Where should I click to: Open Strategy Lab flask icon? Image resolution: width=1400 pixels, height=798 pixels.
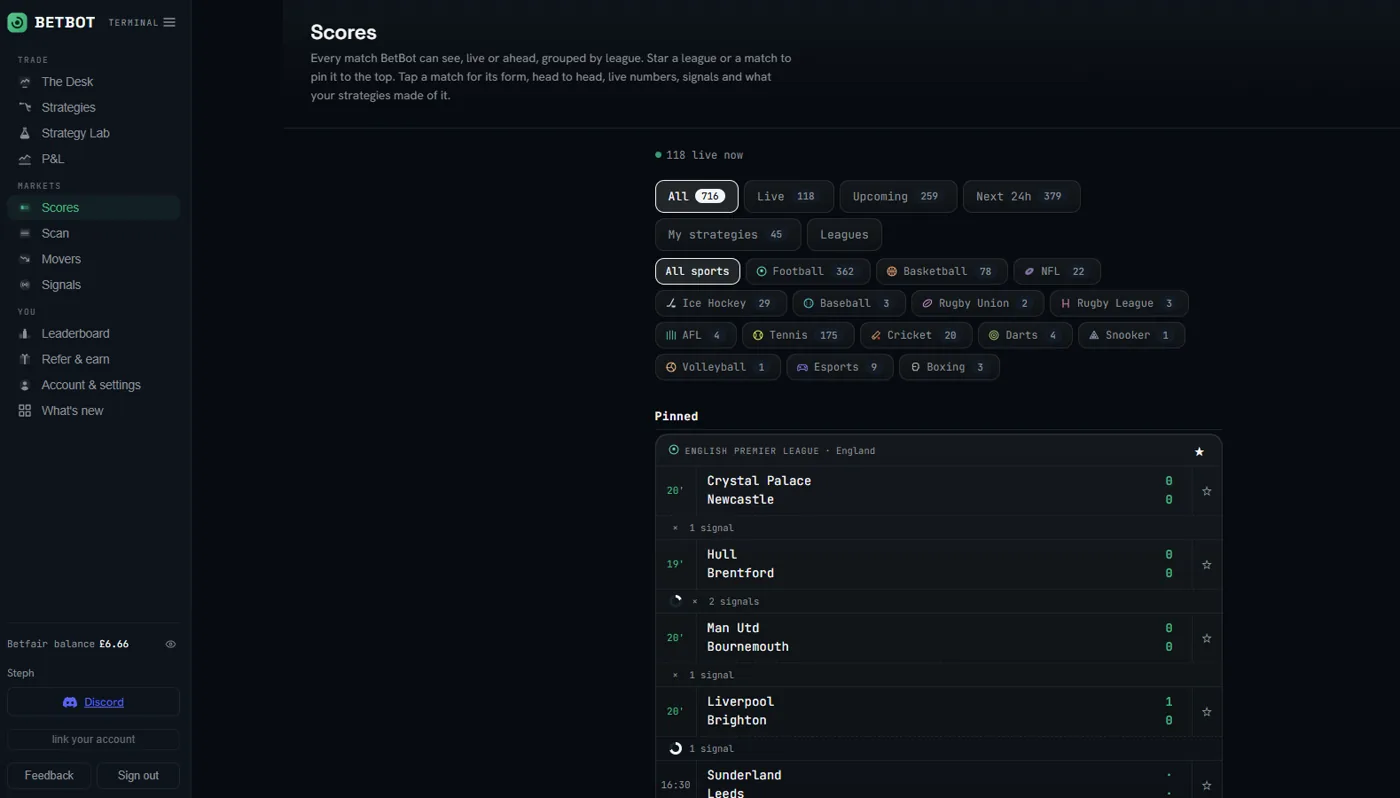pos(25,133)
